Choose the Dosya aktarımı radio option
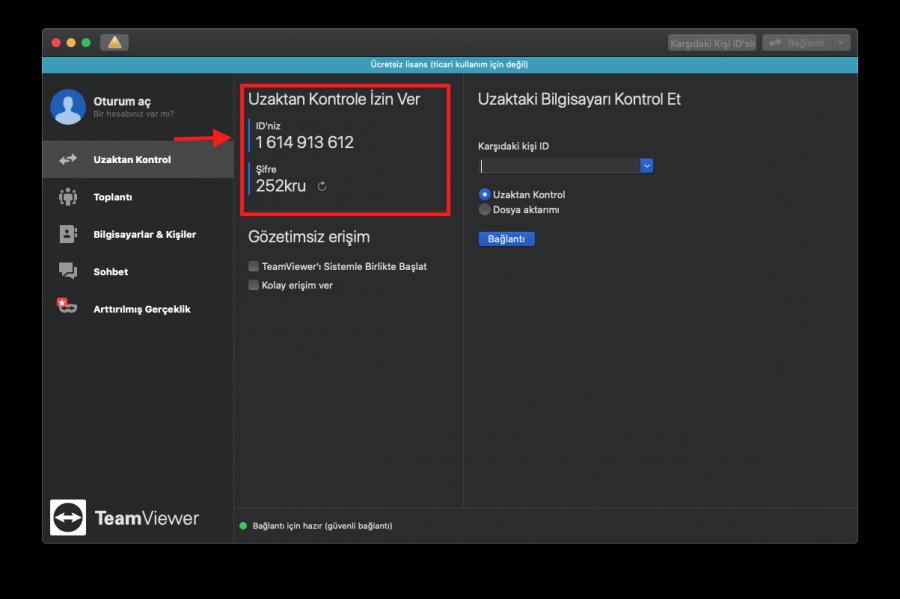Screen dimensions: 900x599 coord(484,209)
